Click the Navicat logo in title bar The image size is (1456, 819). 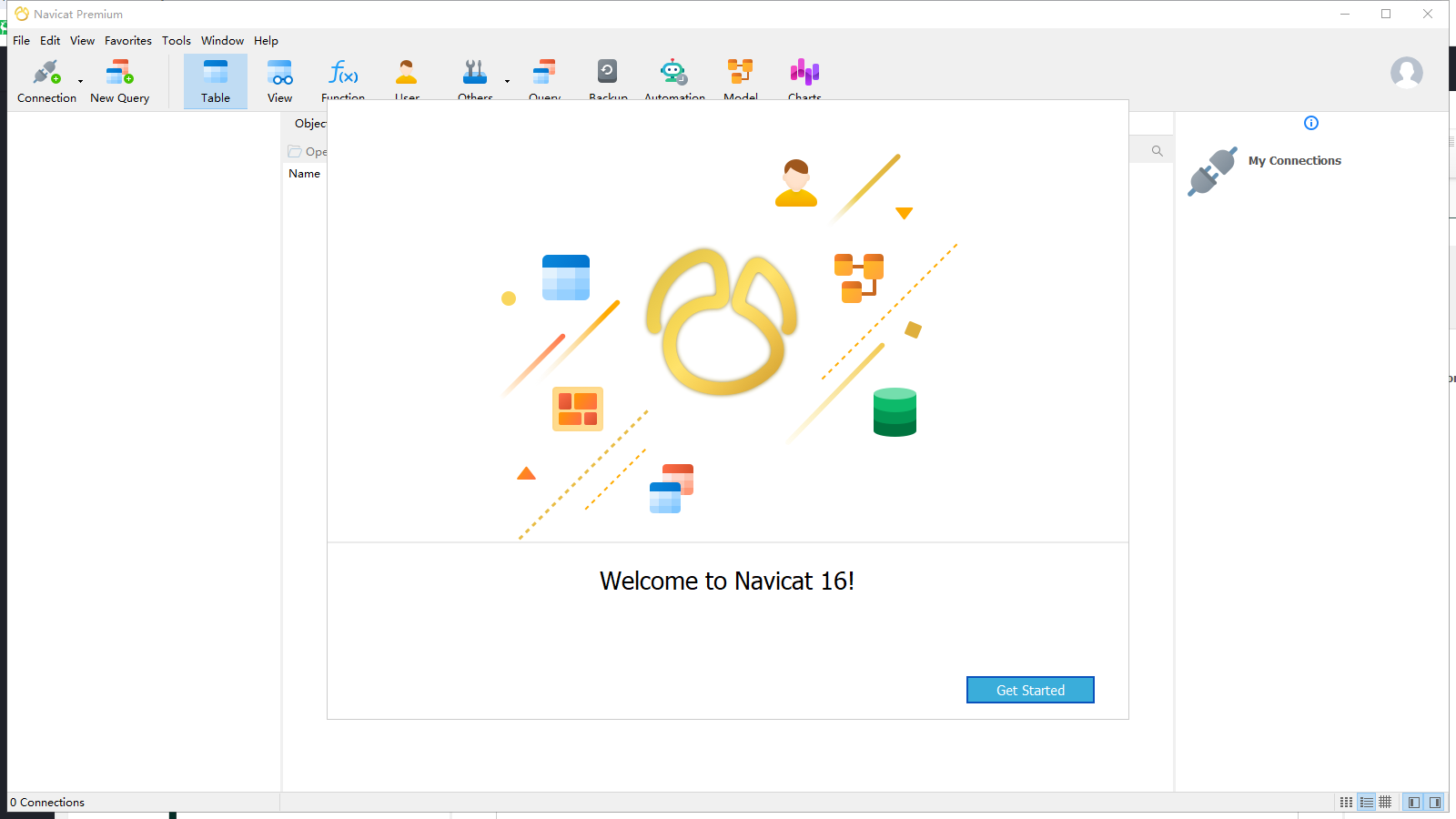pos(22,14)
